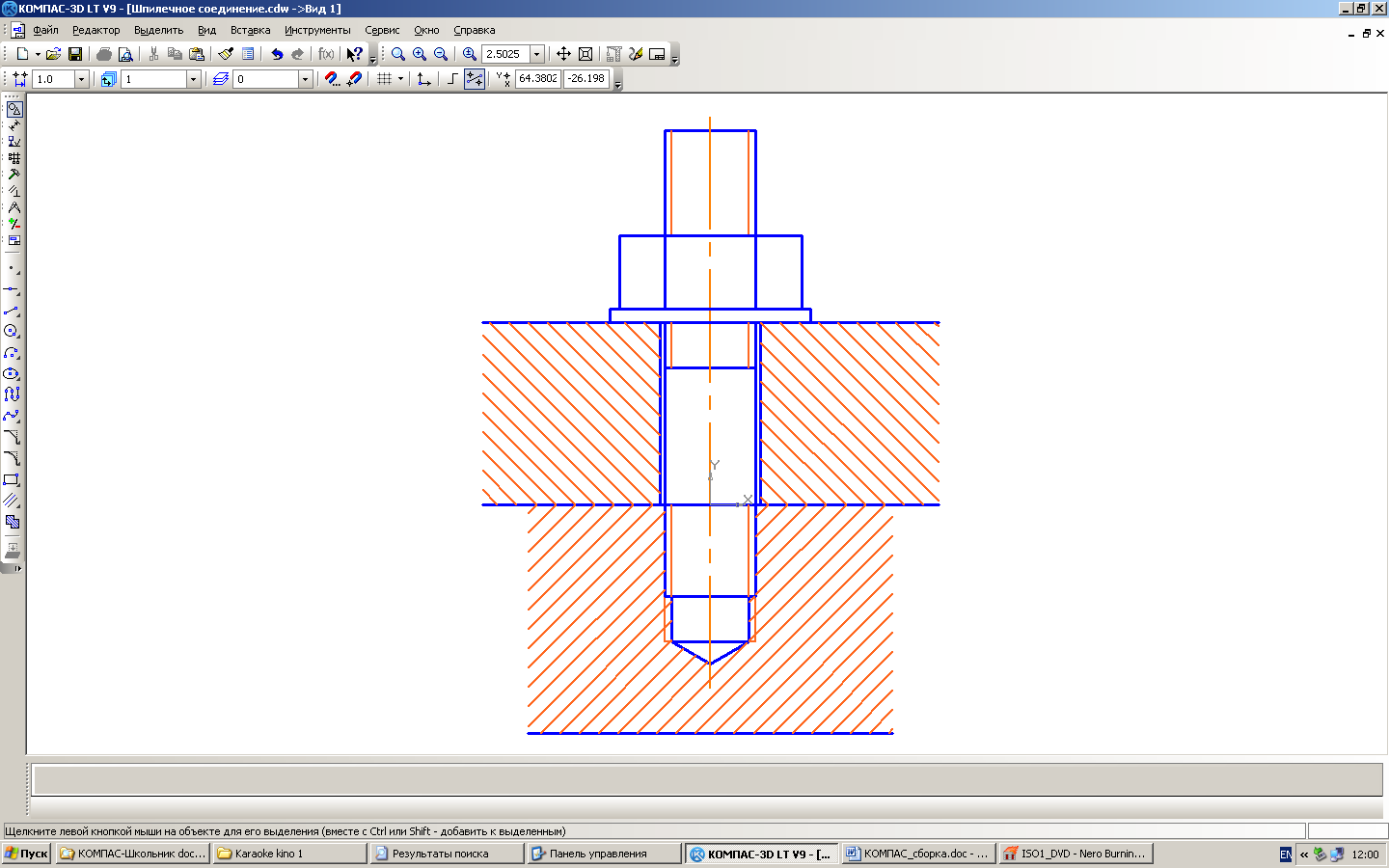
Task: Click the show all (fit to window) icon
Action: [585, 54]
